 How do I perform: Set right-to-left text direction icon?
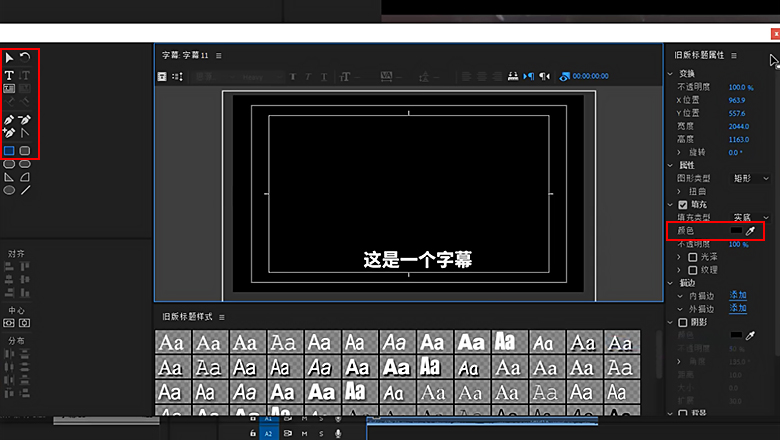click(x=545, y=76)
